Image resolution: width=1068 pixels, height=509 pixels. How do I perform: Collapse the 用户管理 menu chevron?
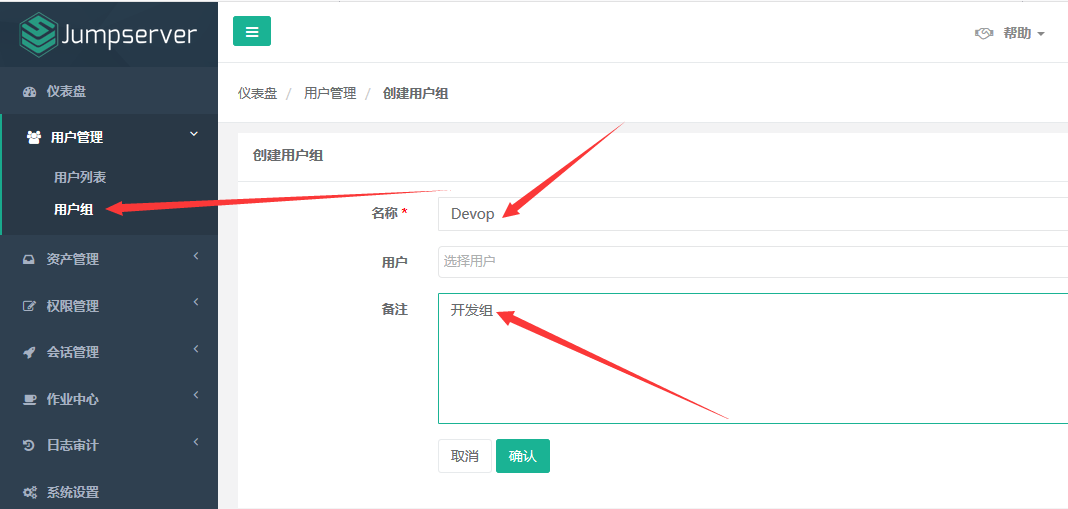click(194, 134)
